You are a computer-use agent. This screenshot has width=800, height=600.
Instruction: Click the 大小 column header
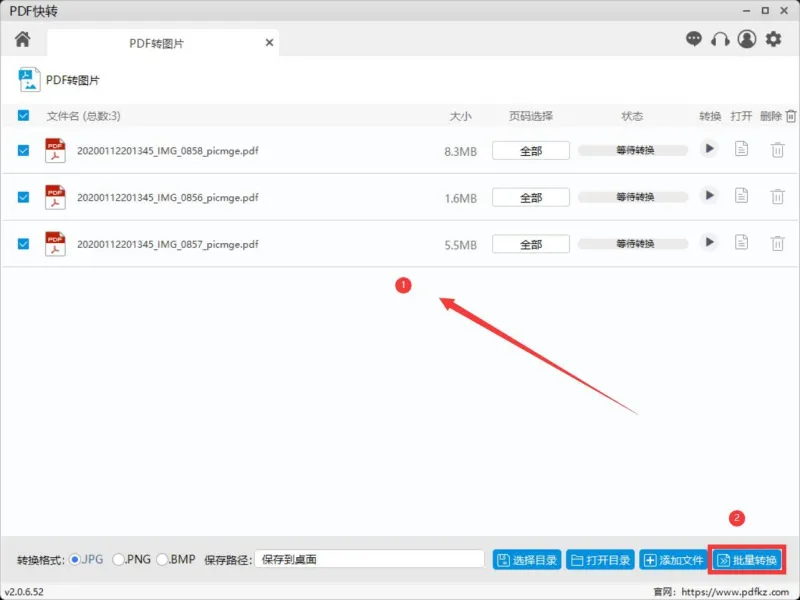coord(460,116)
